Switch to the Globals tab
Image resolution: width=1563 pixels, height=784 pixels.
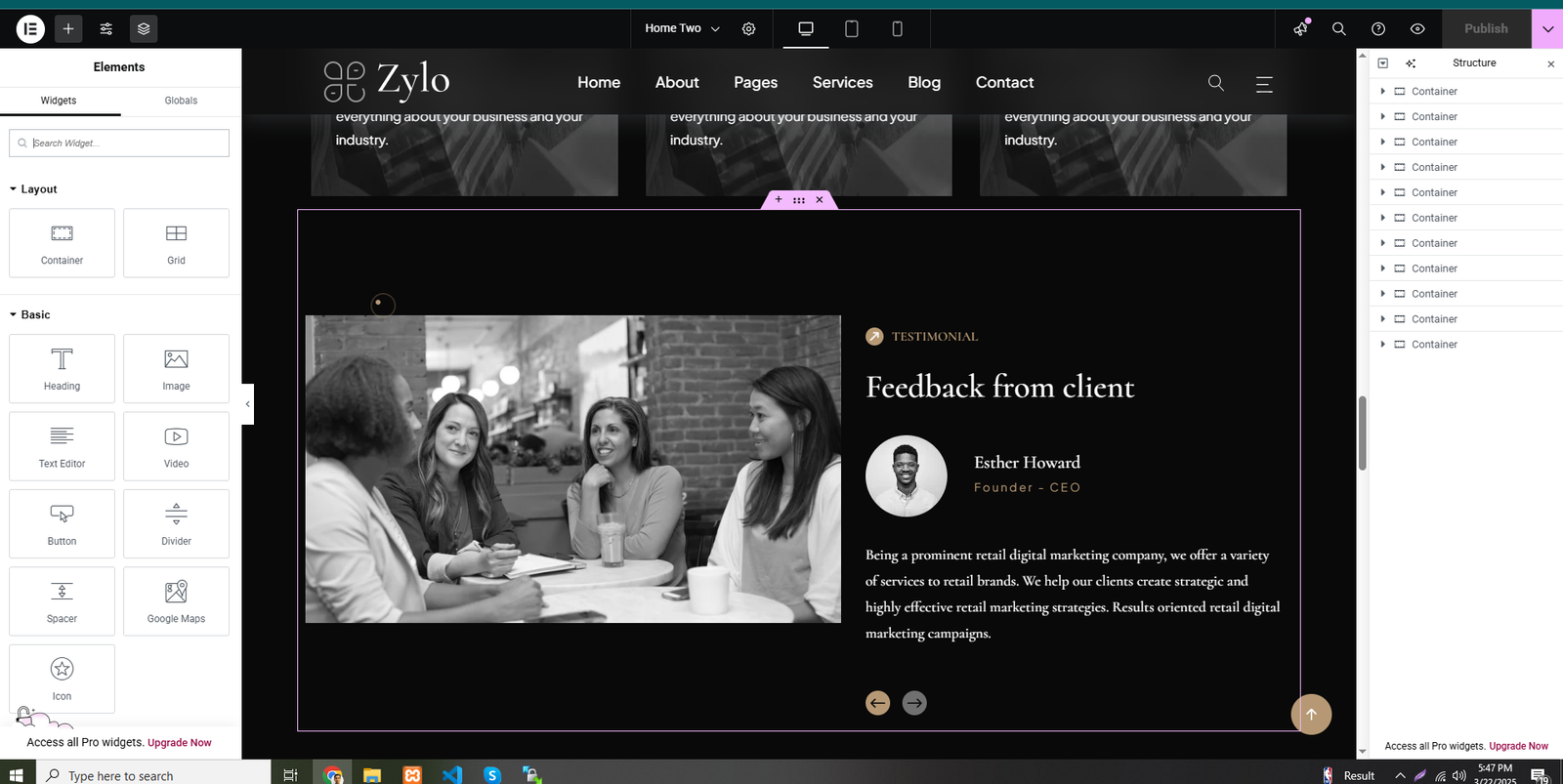181,101
